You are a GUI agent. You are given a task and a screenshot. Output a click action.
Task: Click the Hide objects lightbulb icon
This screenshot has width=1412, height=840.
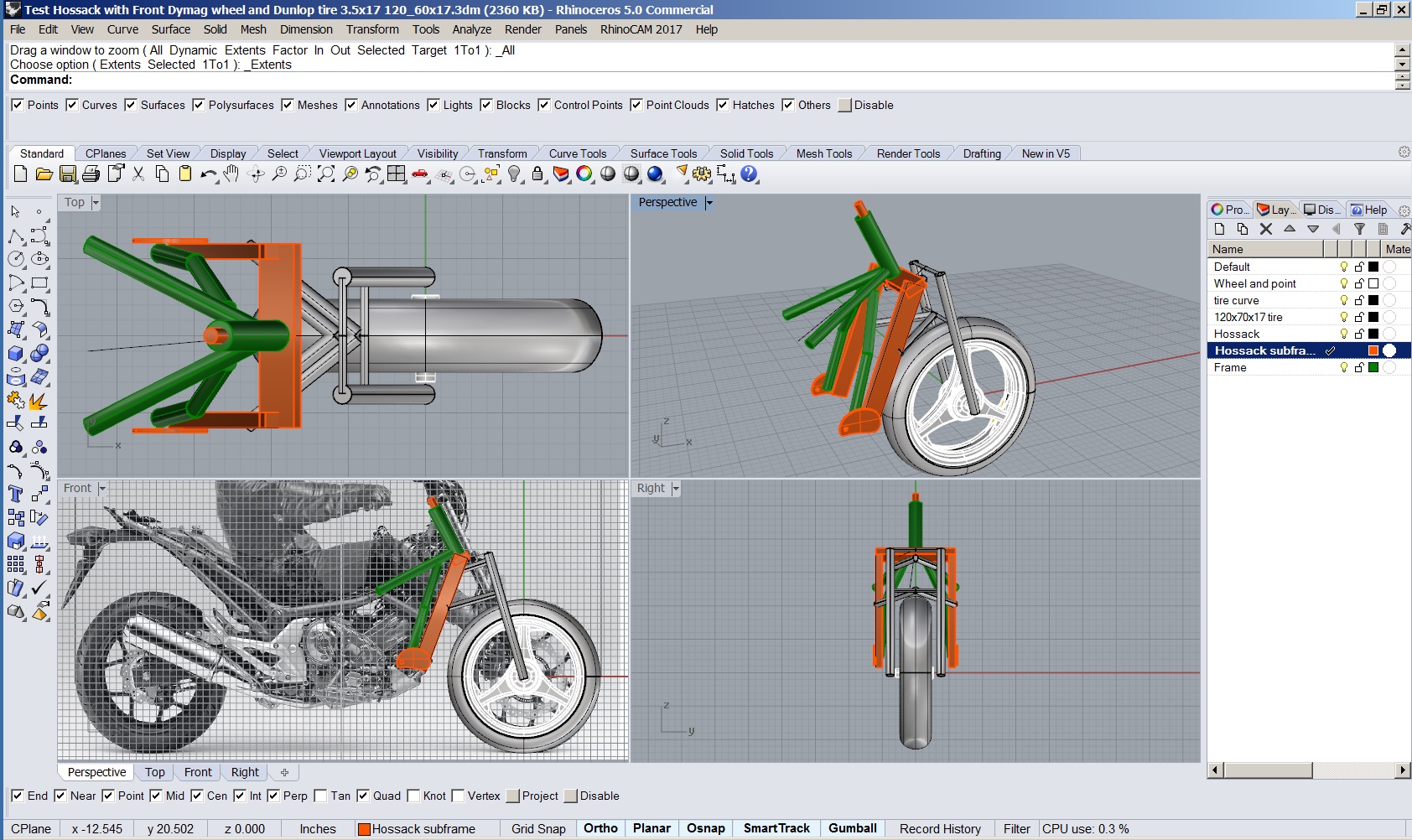pos(515,174)
